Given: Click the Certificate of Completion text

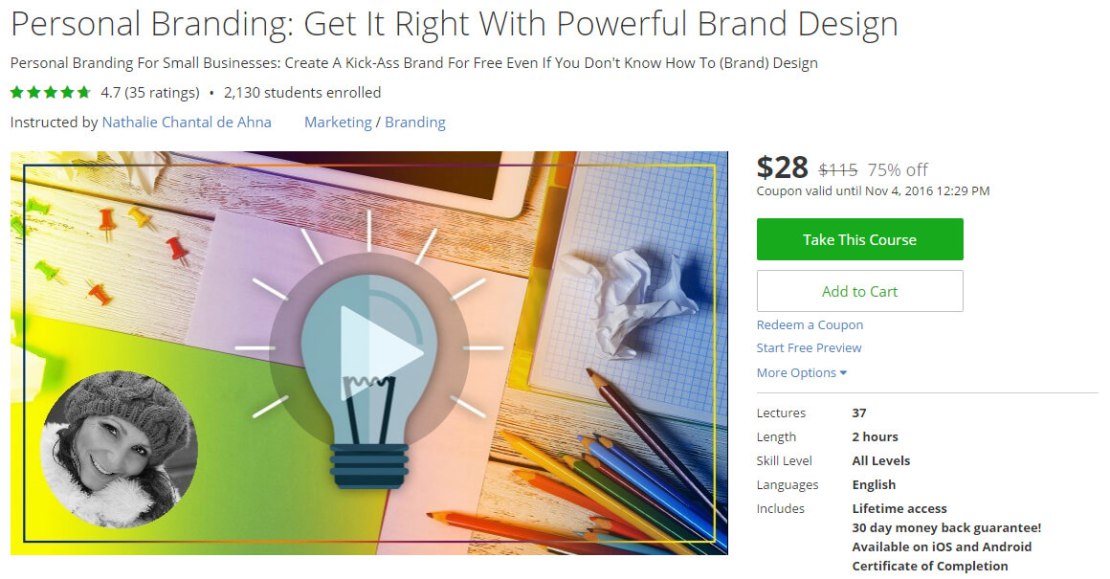Looking at the screenshot, I should (x=929, y=566).
